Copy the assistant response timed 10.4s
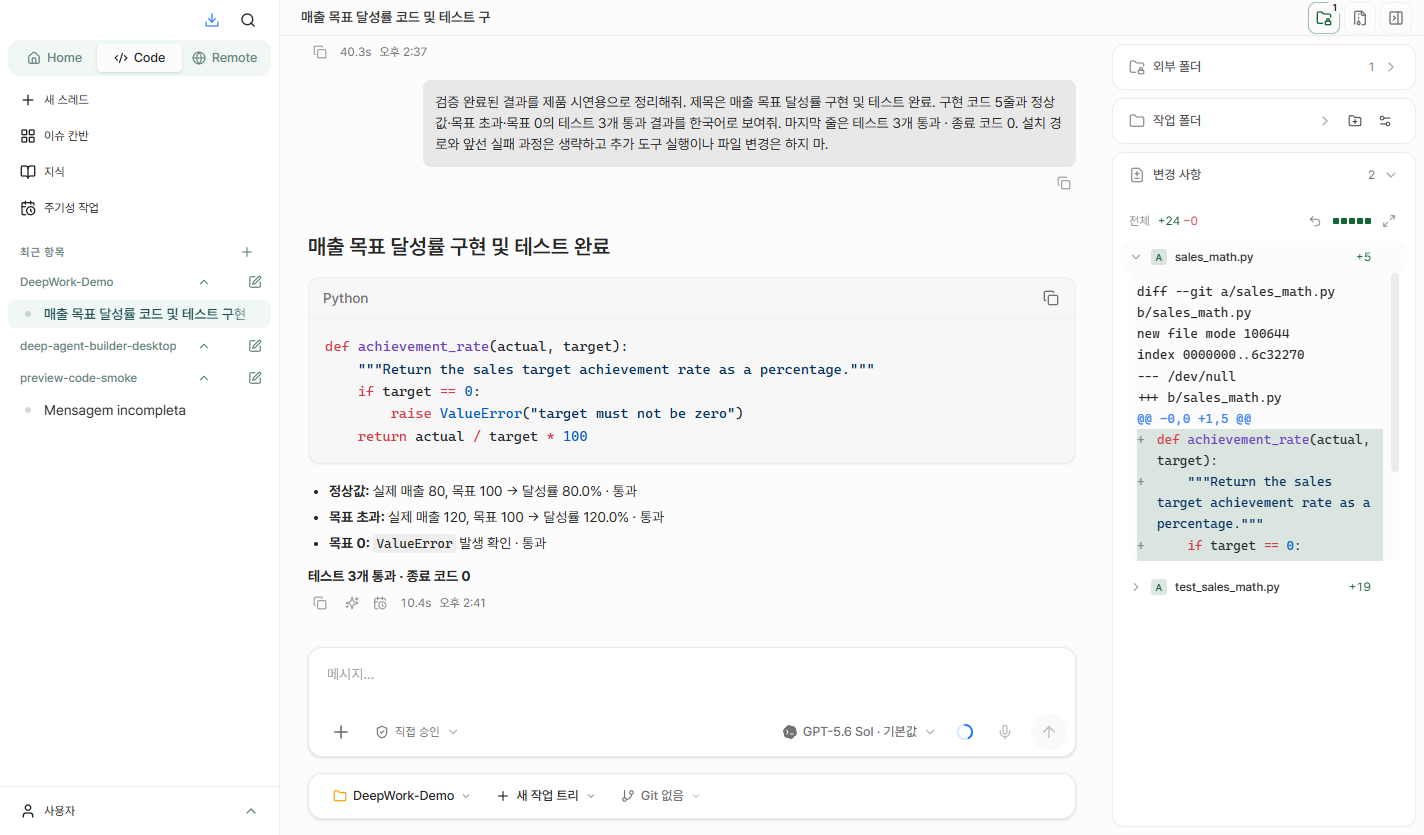The image size is (1424, 835). point(320,603)
